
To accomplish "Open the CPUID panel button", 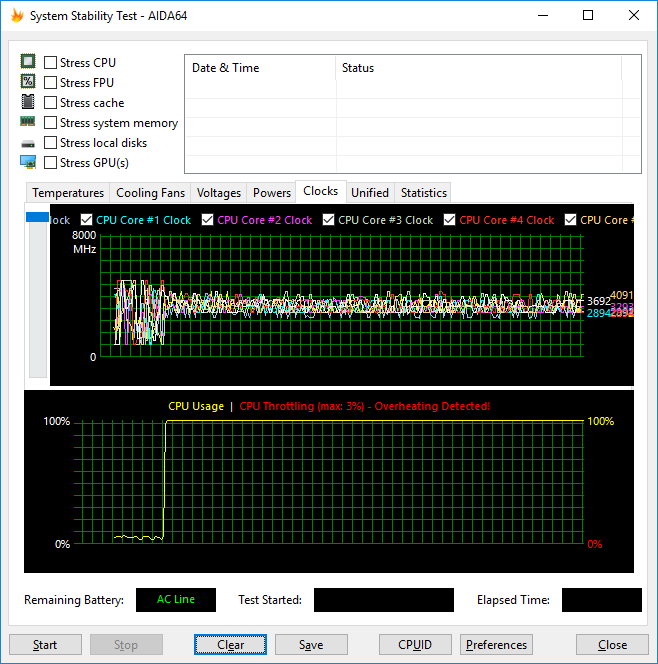I will (x=414, y=645).
